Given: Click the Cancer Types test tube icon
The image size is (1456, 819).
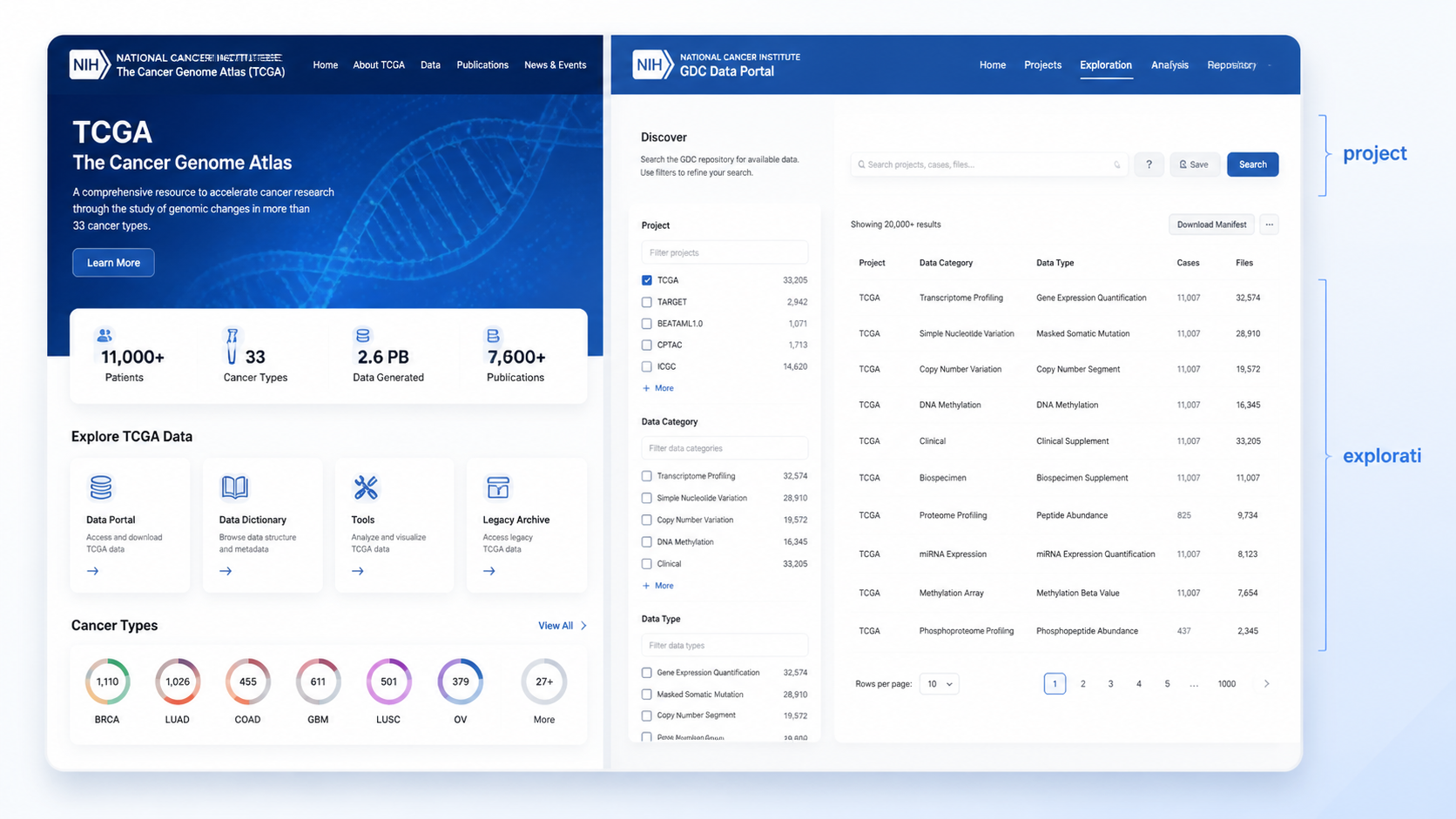Looking at the screenshot, I should (x=232, y=346).
